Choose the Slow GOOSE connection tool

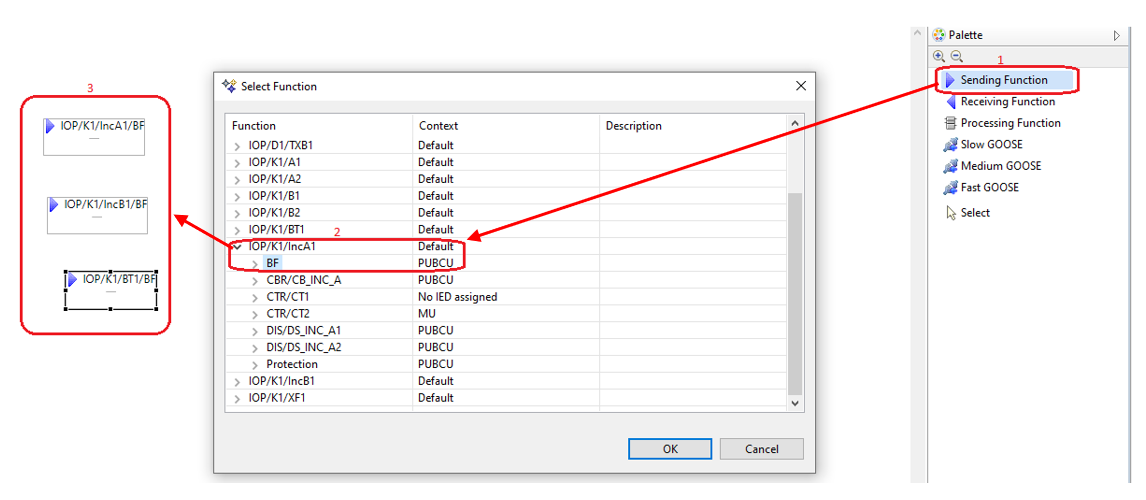(x=991, y=145)
